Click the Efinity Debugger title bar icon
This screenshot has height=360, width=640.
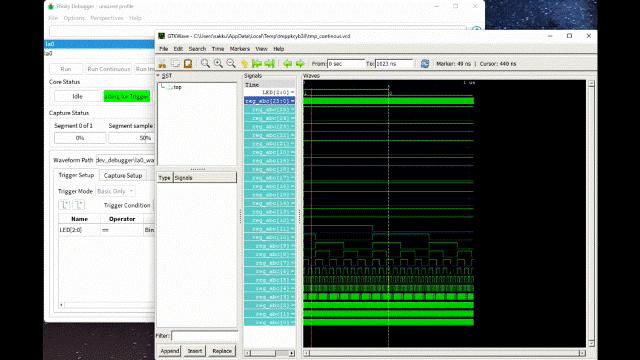click(x=51, y=6)
